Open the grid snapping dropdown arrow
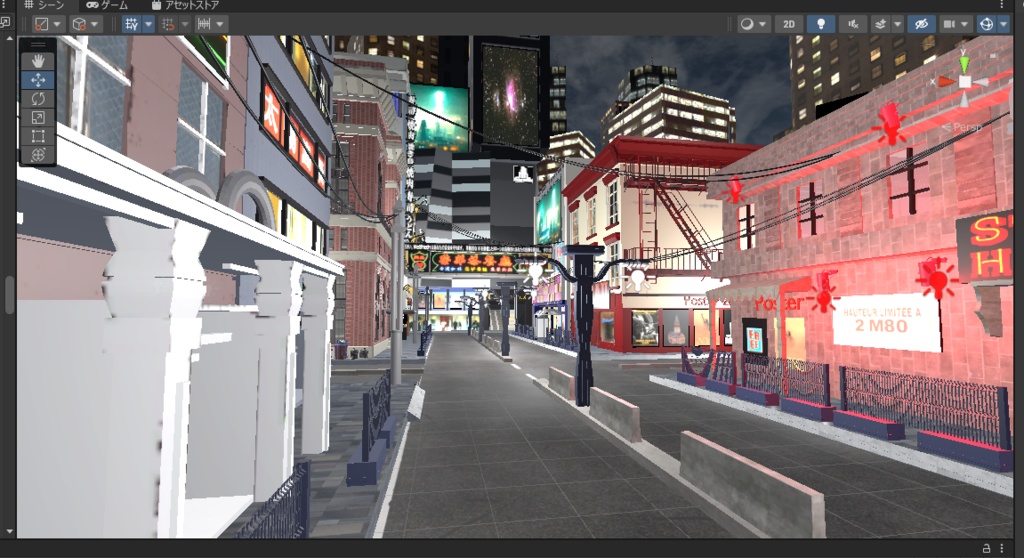1024x558 pixels. click(184, 24)
